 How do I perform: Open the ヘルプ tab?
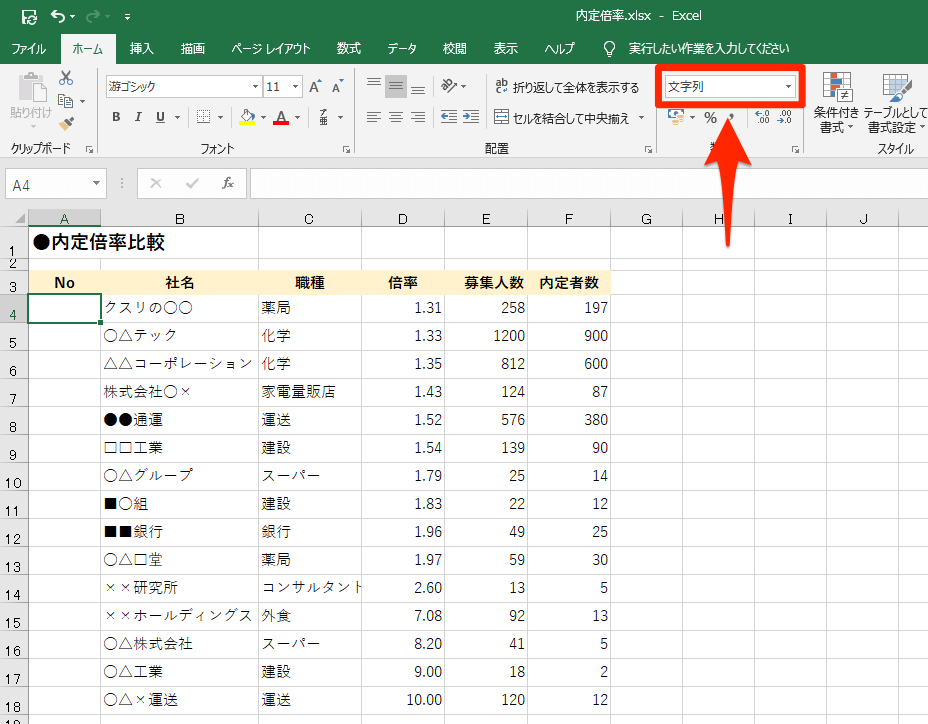[559, 49]
